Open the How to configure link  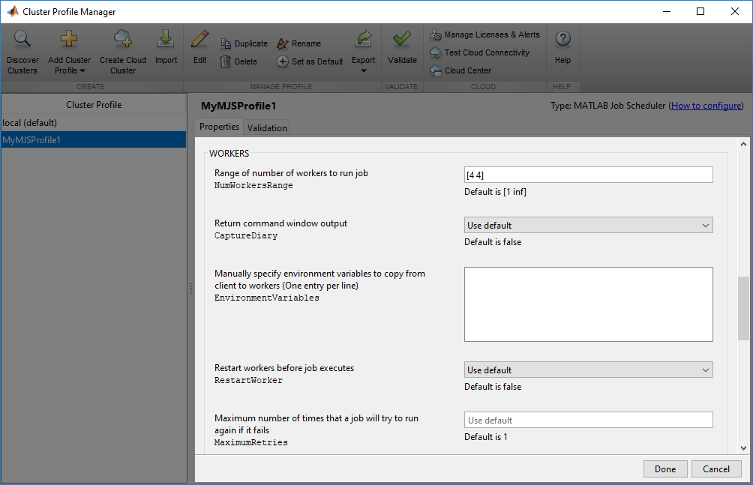click(706, 106)
